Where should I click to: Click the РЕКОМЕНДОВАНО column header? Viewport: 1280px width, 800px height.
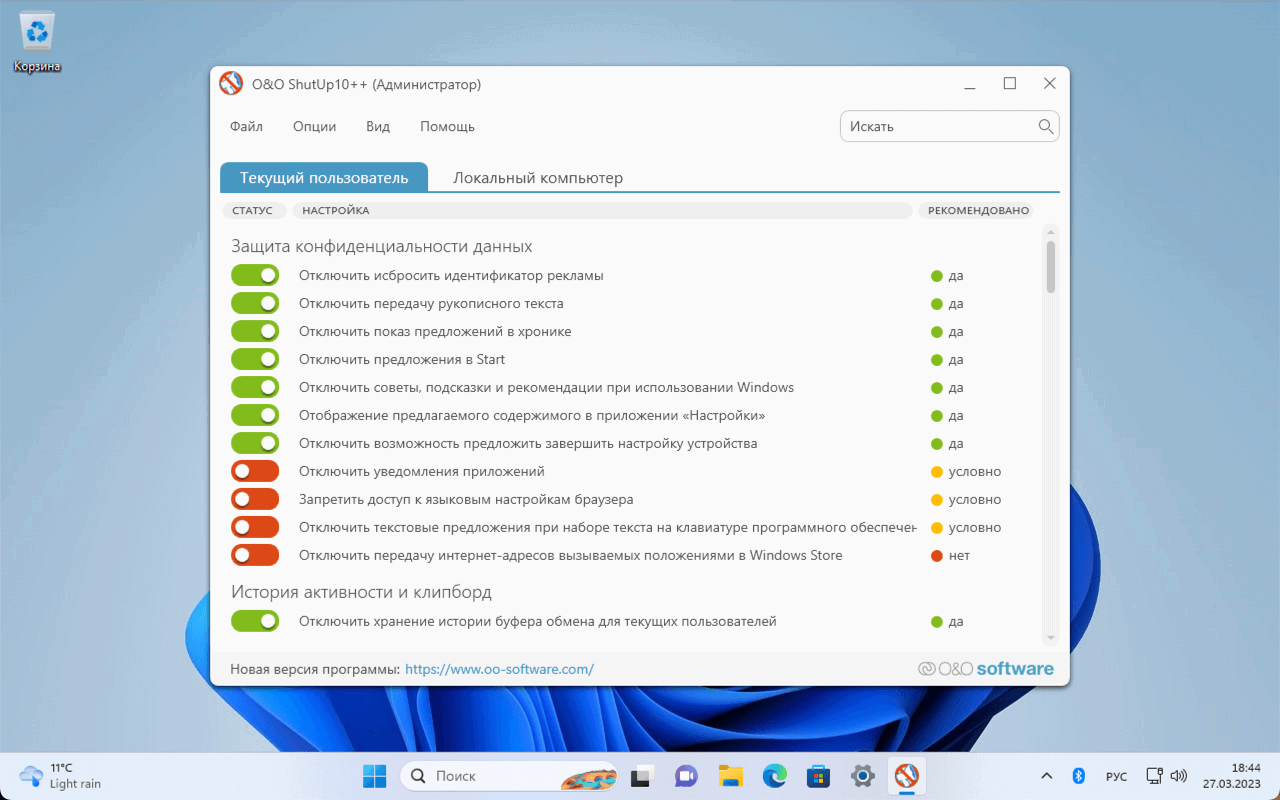coord(978,210)
